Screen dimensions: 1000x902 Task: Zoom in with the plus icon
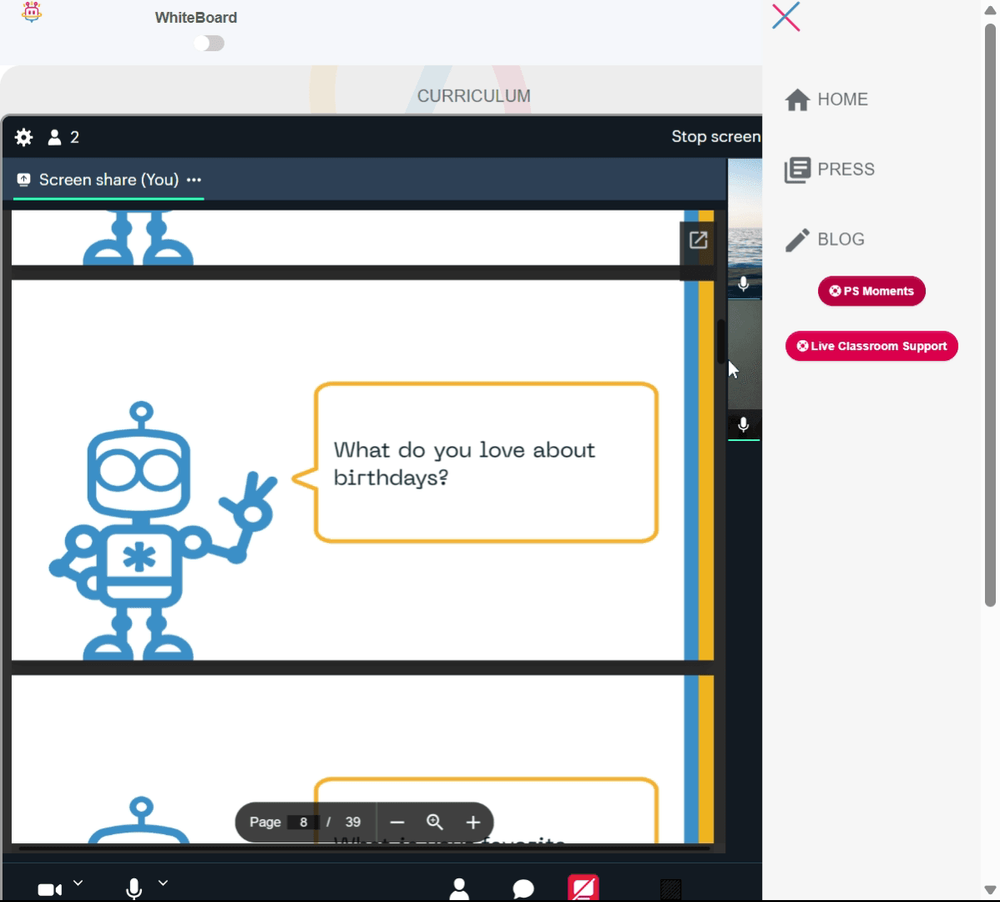tap(473, 822)
